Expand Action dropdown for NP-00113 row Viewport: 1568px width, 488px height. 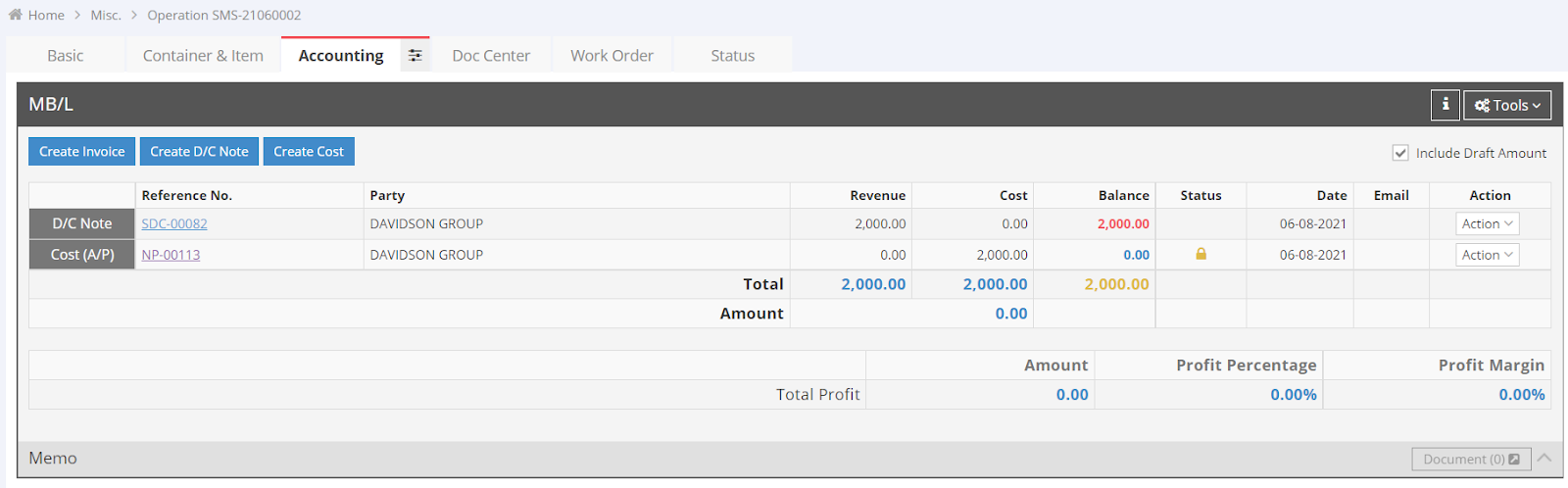1487,255
